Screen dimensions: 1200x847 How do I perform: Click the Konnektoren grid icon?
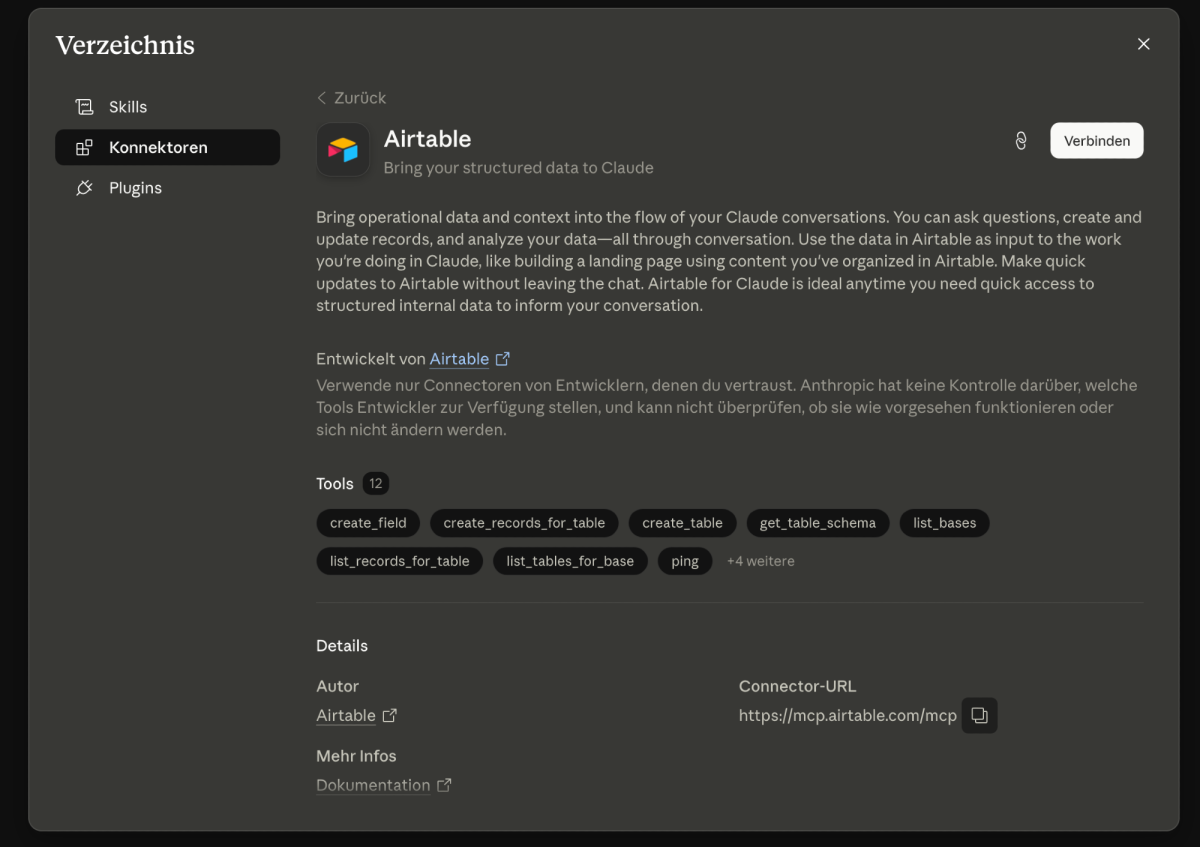pyautogui.click(x=85, y=147)
